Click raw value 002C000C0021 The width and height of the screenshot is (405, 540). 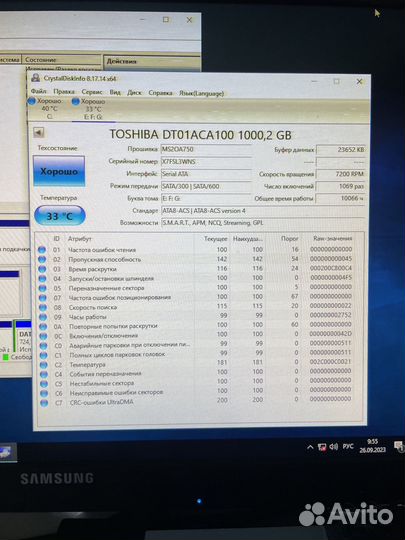pyautogui.click(x=330, y=362)
